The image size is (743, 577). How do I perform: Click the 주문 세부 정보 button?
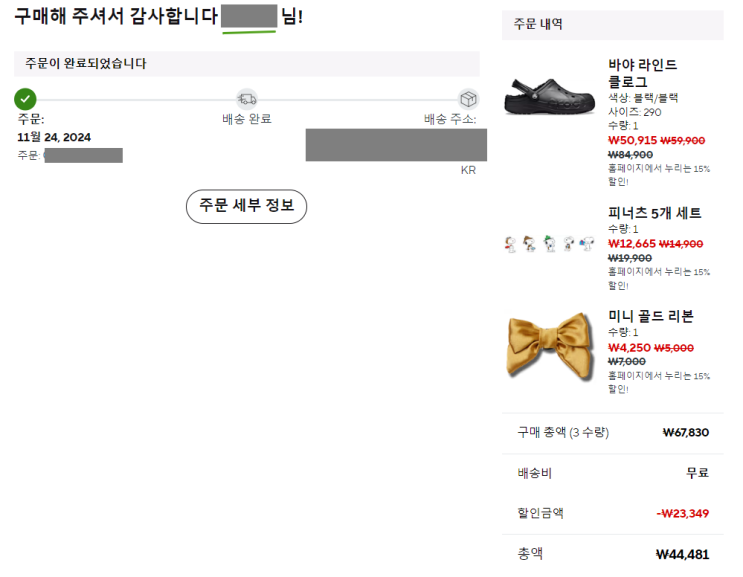(x=246, y=206)
